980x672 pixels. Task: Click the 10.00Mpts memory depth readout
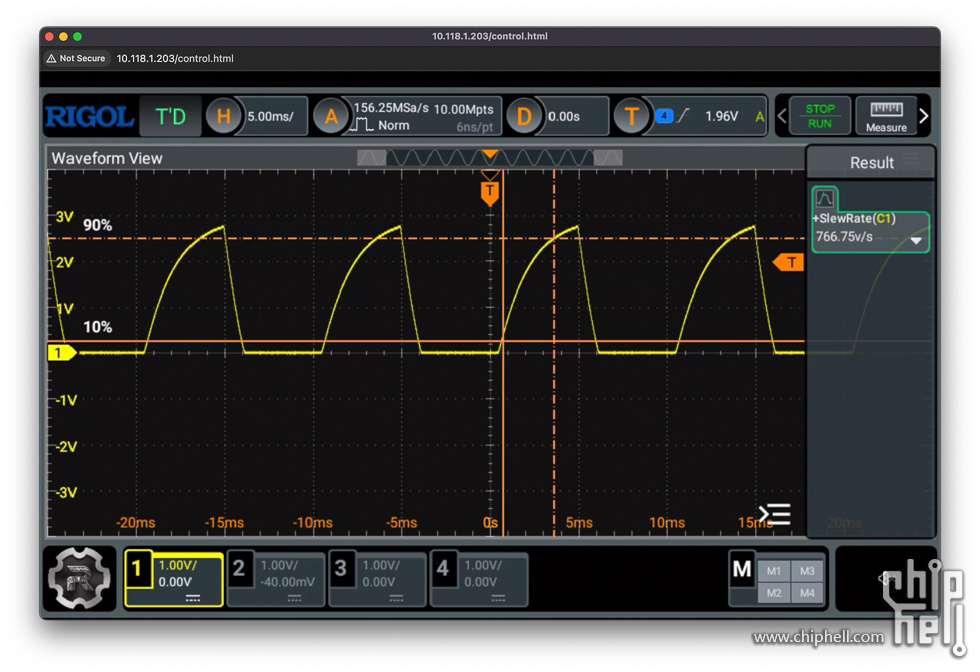(x=464, y=109)
